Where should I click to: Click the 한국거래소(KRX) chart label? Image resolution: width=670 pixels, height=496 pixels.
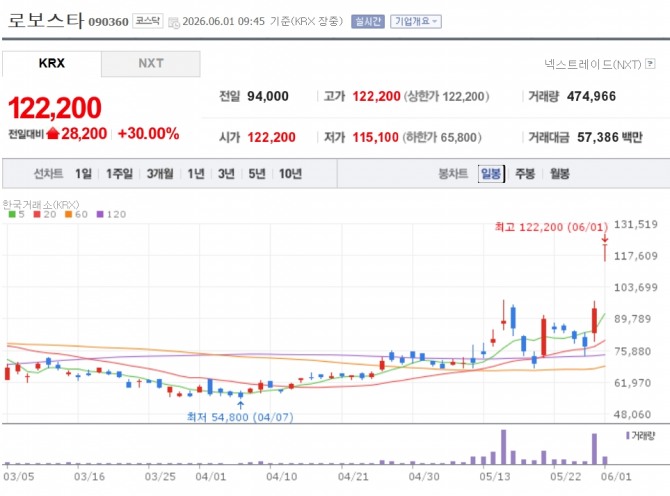click(x=41, y=204)
